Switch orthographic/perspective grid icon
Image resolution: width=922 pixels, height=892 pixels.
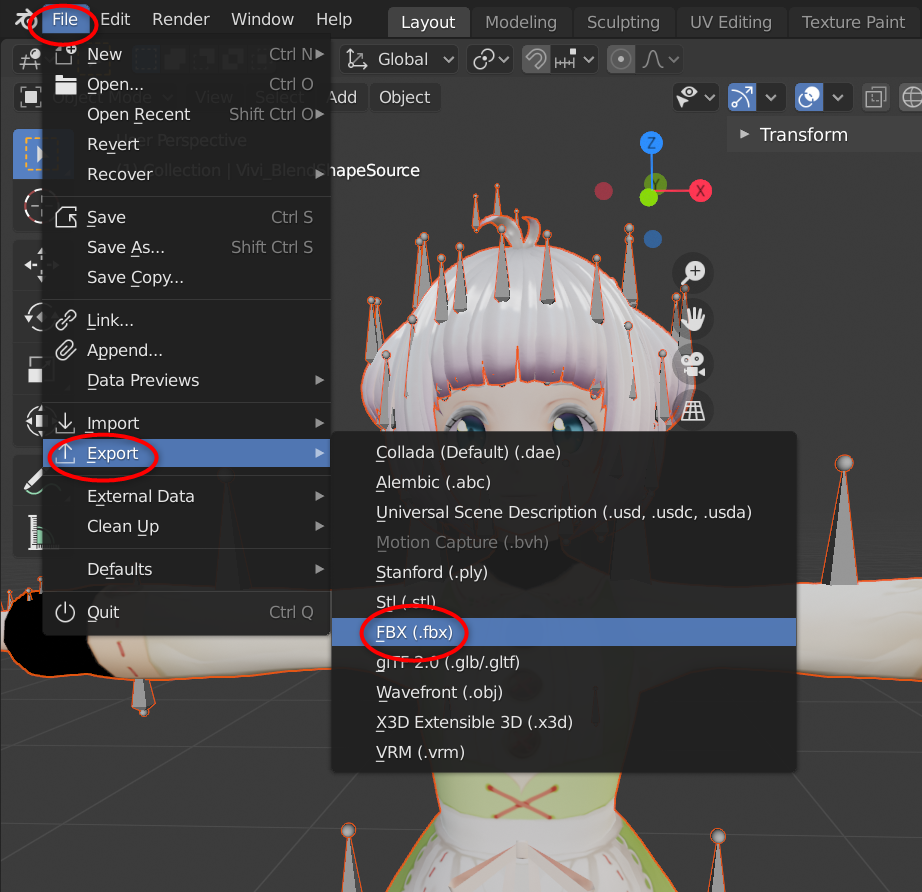(693, 410)
